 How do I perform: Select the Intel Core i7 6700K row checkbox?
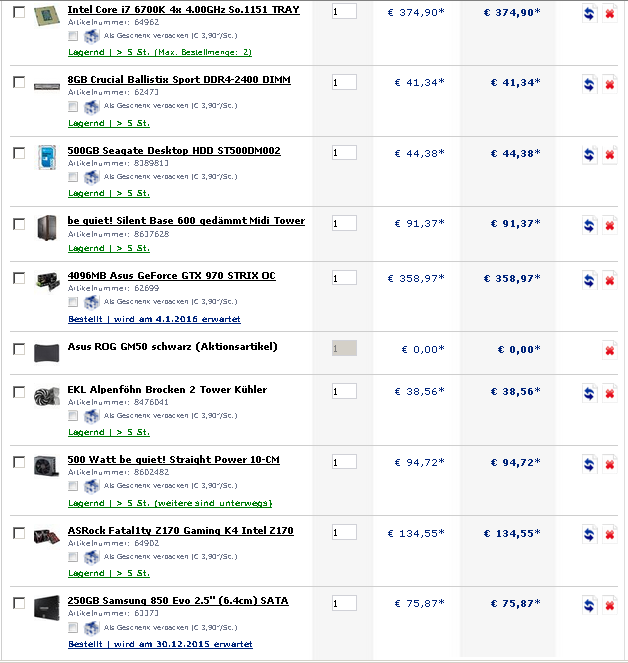(x=19, y=12)
